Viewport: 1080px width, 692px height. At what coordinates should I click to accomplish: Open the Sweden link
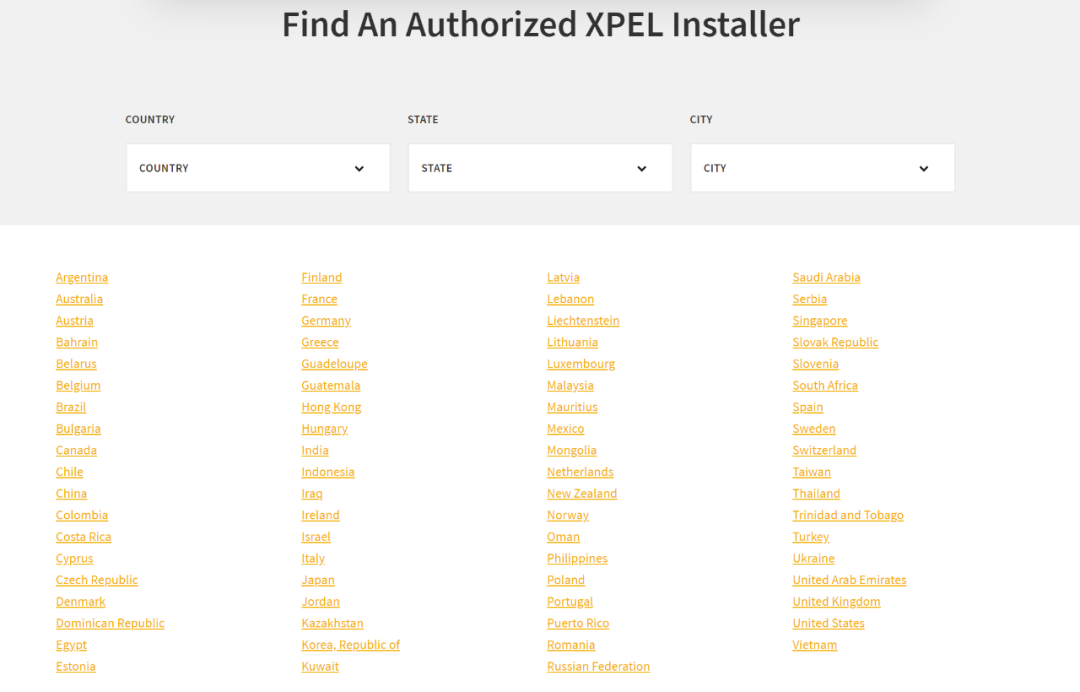(814, 429)
